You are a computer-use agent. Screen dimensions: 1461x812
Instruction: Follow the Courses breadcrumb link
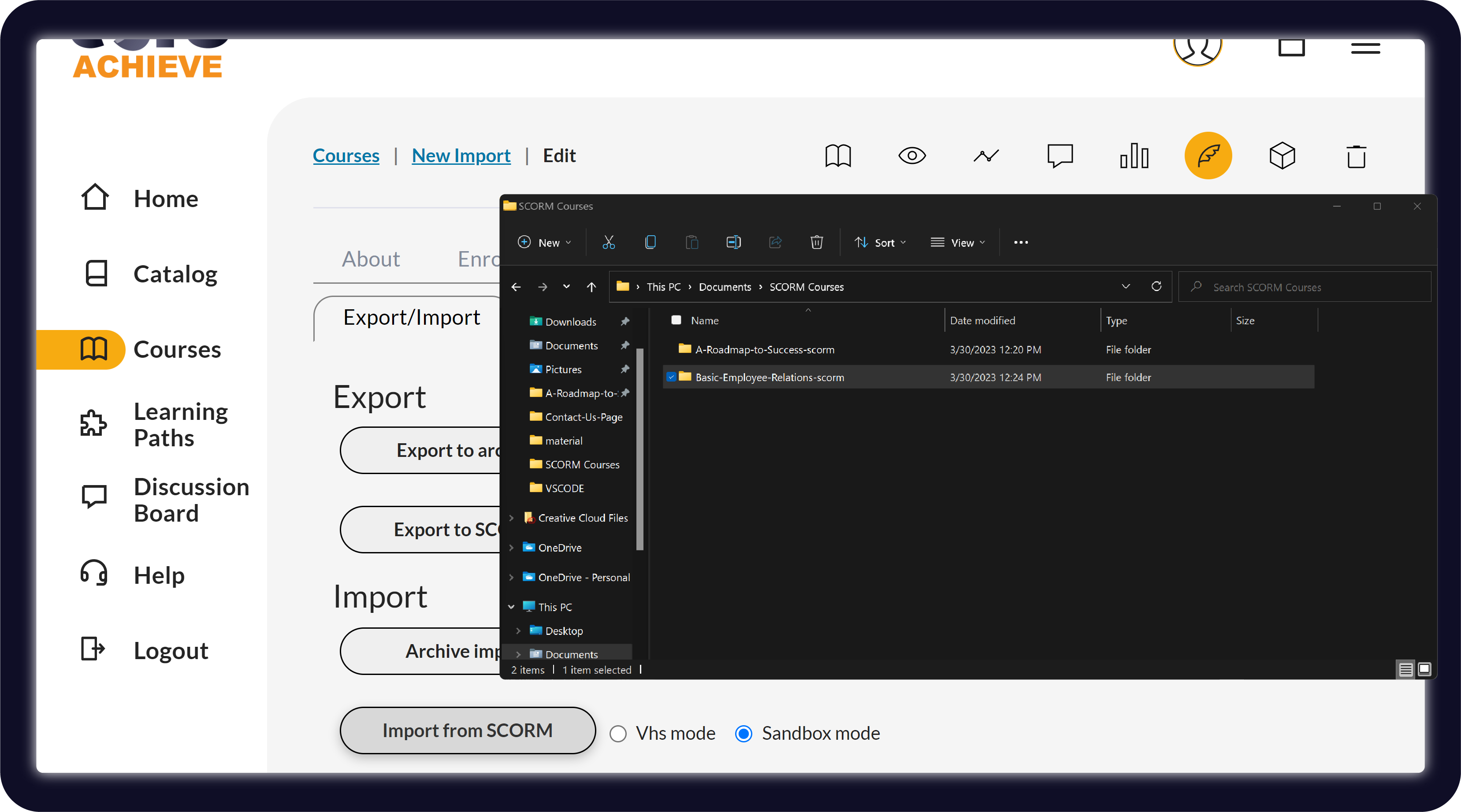(346, 156)
